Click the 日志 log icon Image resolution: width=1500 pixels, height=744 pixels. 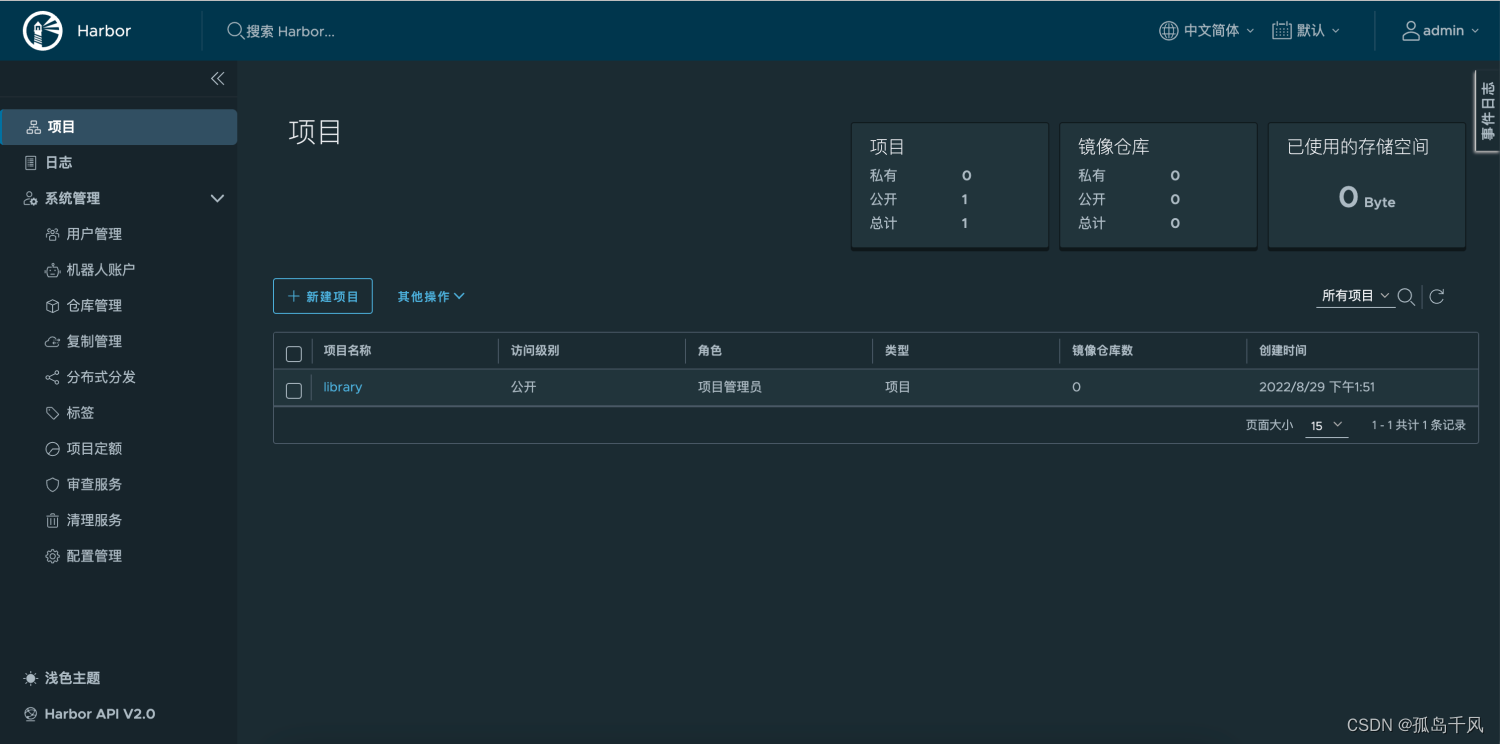click(x=31, y=163)
